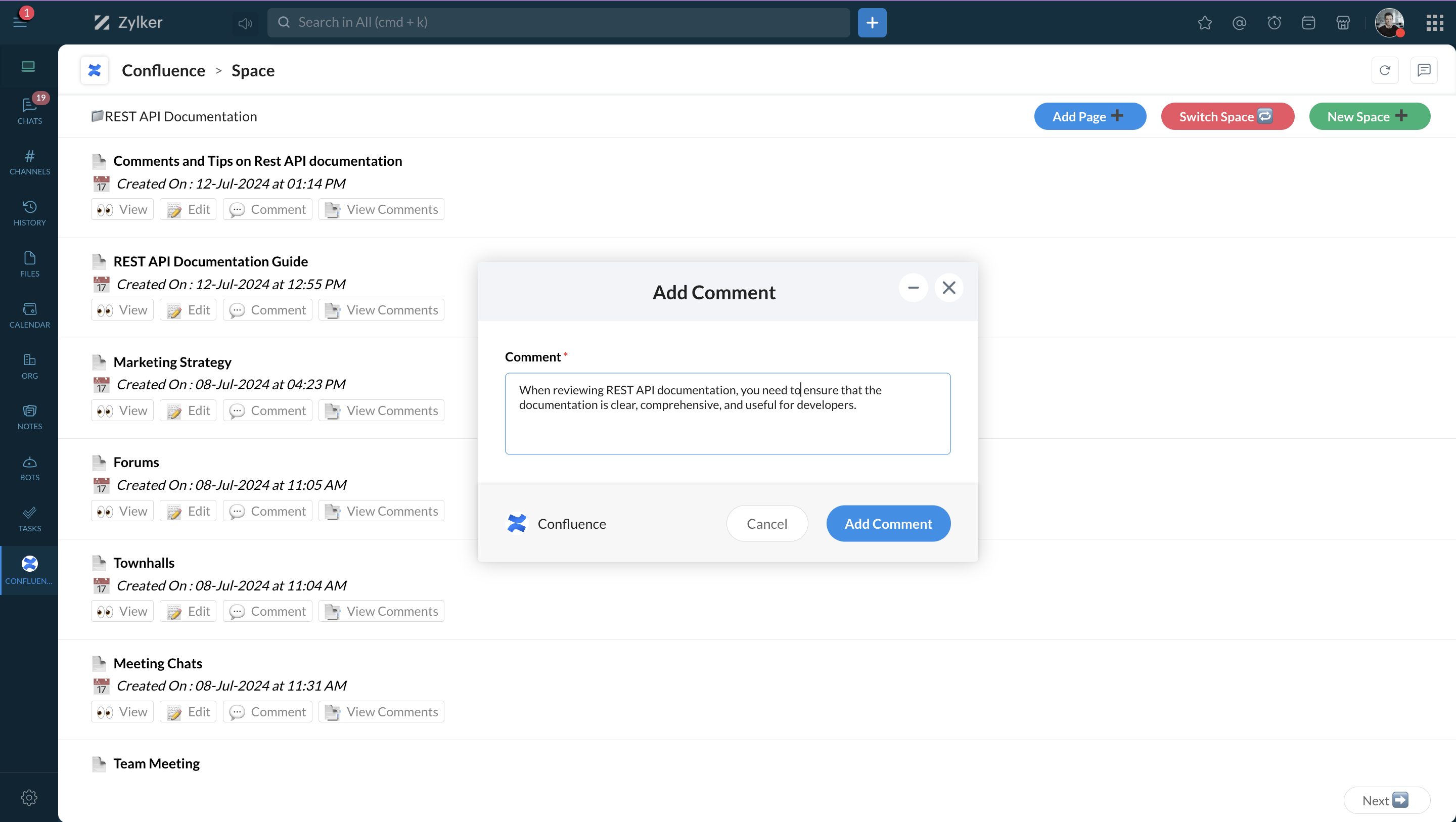Switch to the Chats tab
Image resolution: width=1456 pixels, height=822 pixels.
coord(29,110)
